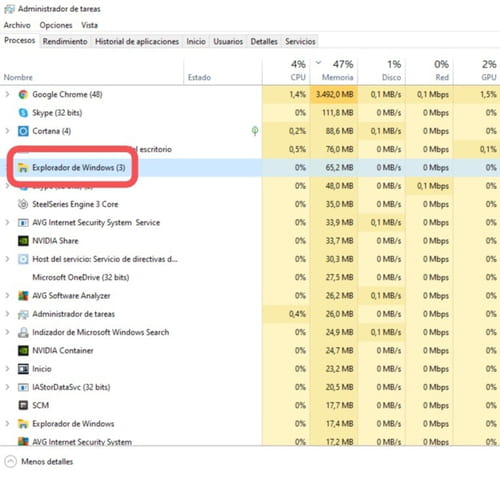Click the 88,6 MB Cortana memory value
500x477 pixels.
[x=339, y=131]
